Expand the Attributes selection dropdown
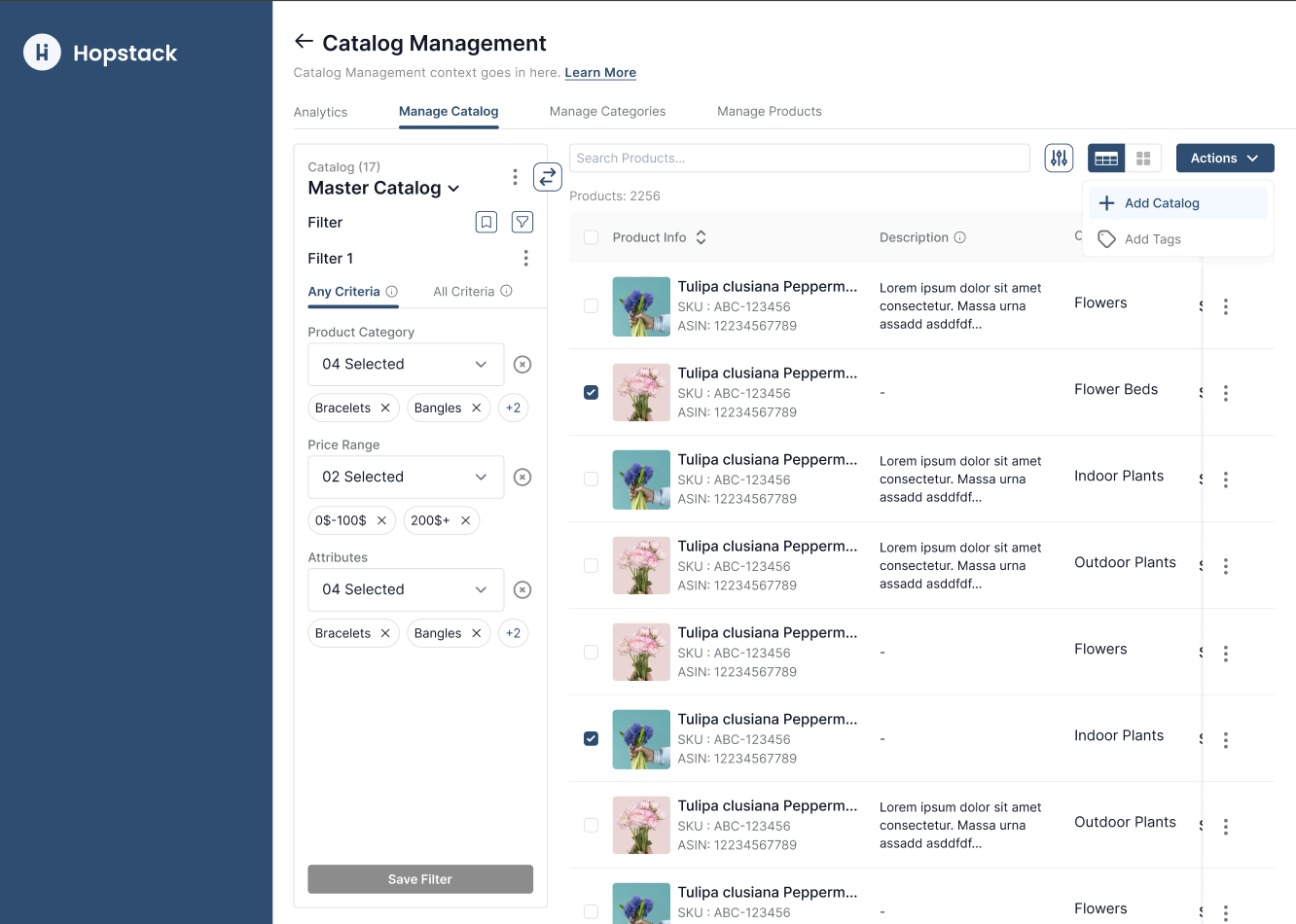The width and height of the screenshot is (1296, 924). (x=406, y=589)
